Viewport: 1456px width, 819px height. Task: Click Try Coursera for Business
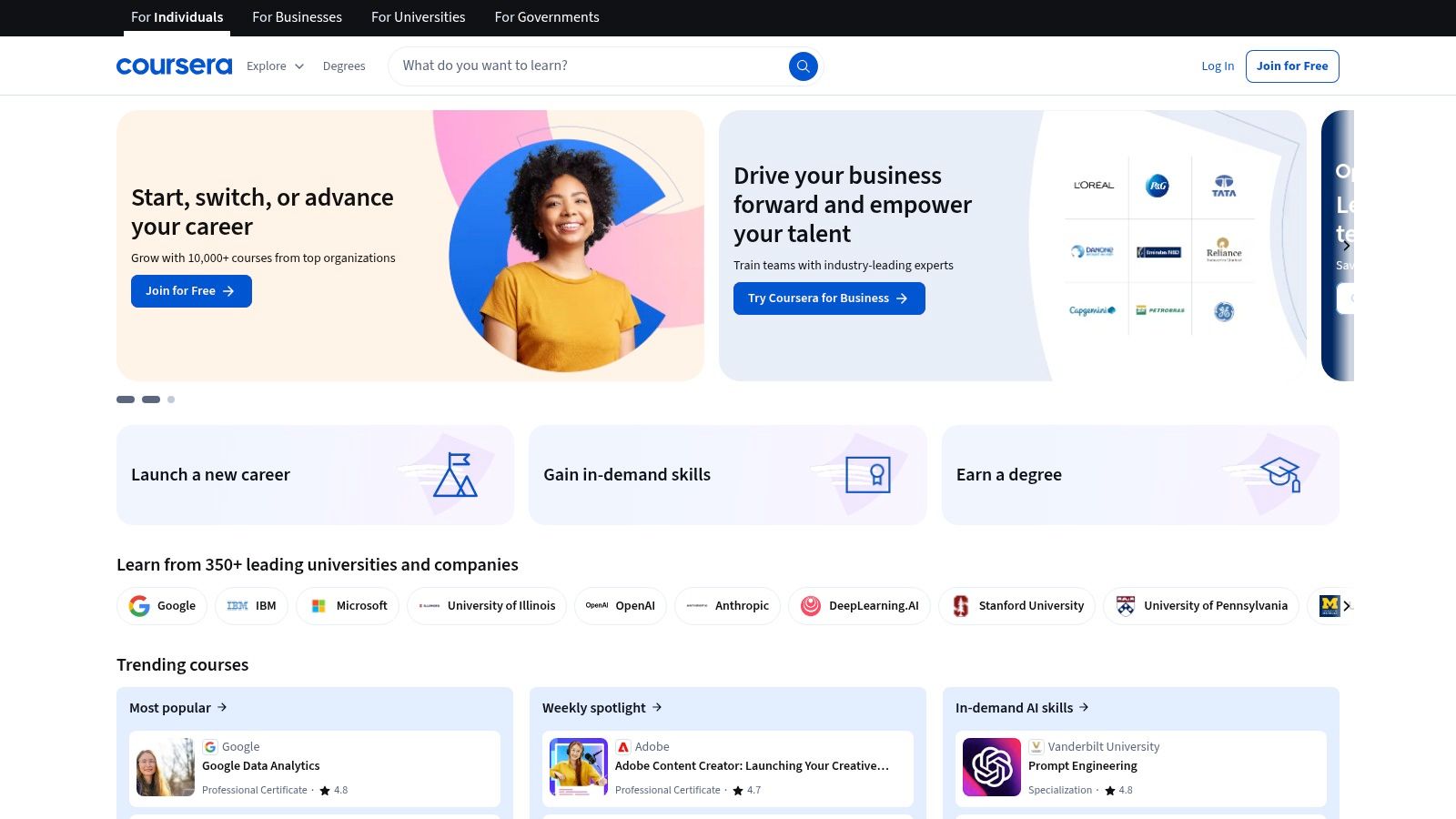coord(828,298)
